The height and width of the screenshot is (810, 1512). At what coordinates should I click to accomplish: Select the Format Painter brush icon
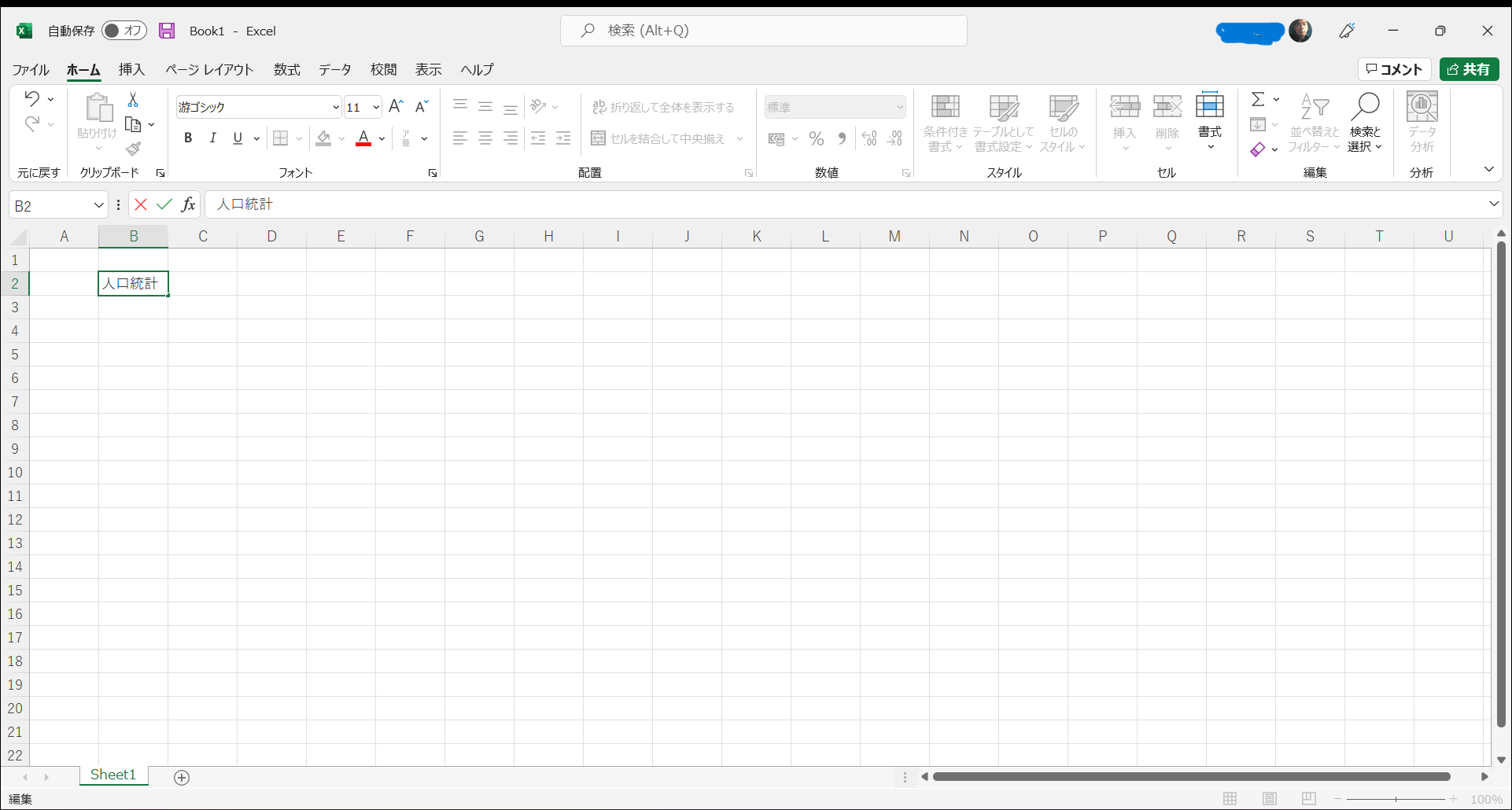[x=133, y=149]
